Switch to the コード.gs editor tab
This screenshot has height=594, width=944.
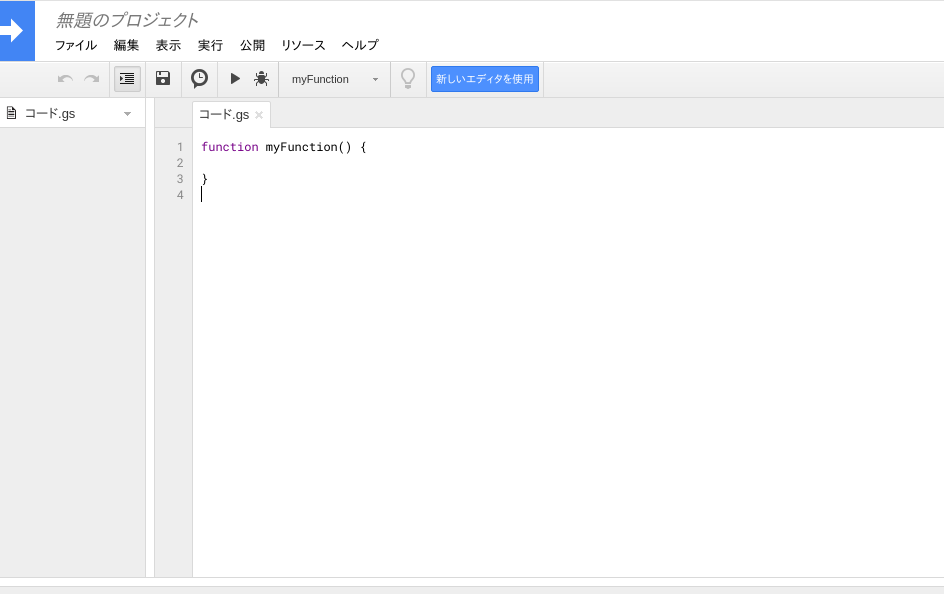click(x=222, y=114)
